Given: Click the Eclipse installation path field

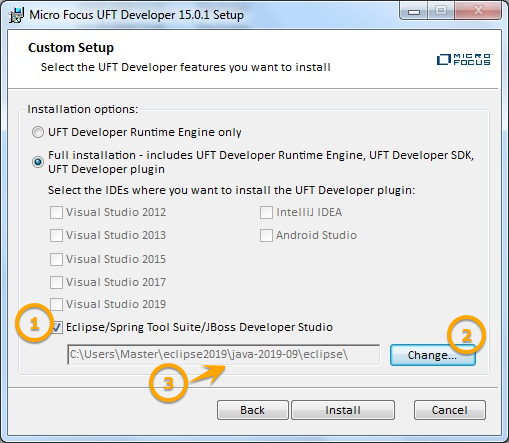Looking at the screenshot, I should pyautogui.click(x=223, y=355).
